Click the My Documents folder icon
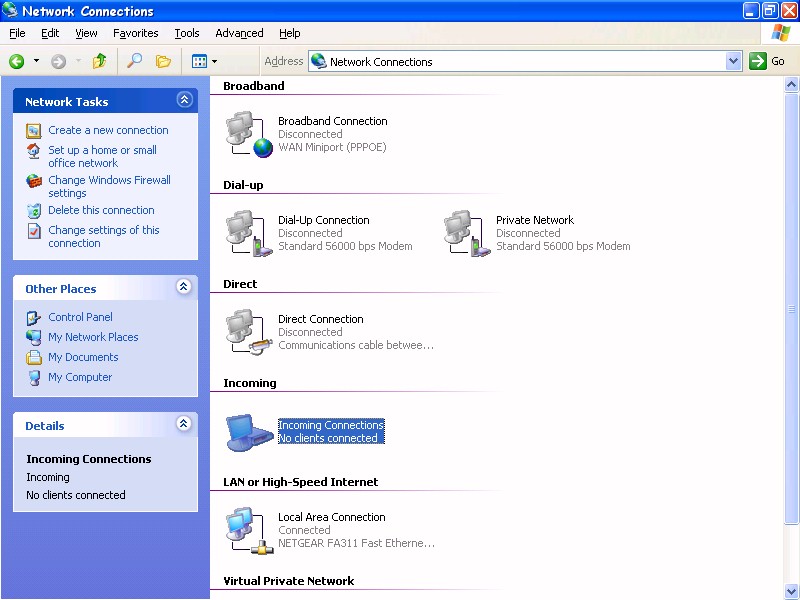This screenshot has height=600, width=800. click(34, 358)
